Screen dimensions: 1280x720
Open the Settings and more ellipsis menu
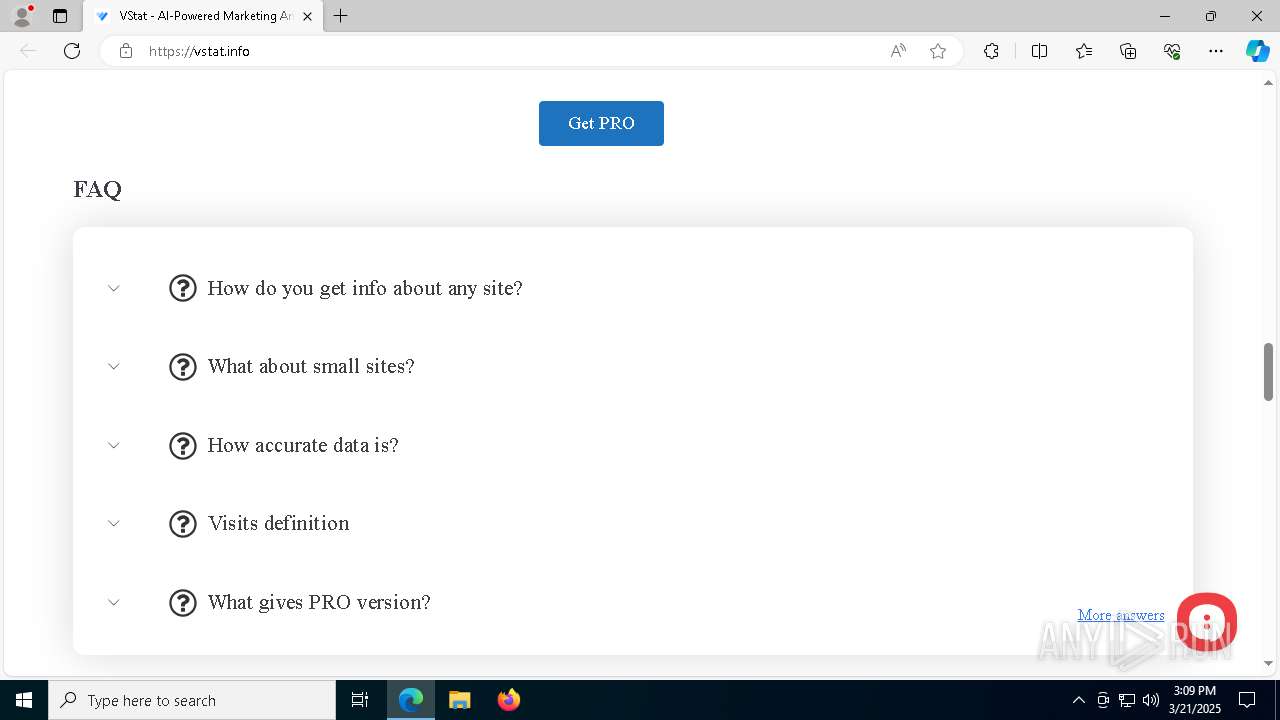pyautogui.click(x=1216, y=51)
